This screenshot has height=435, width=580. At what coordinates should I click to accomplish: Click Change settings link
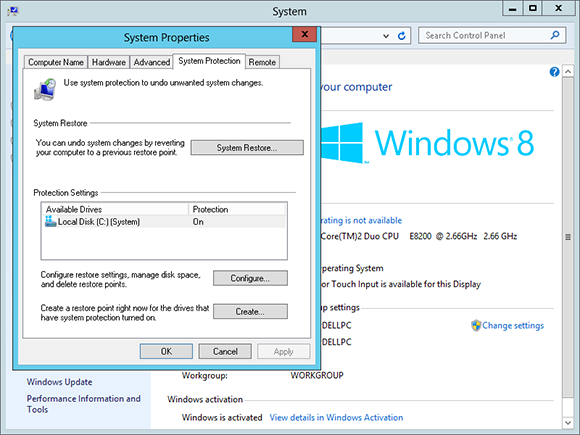[x=513, y=326]
